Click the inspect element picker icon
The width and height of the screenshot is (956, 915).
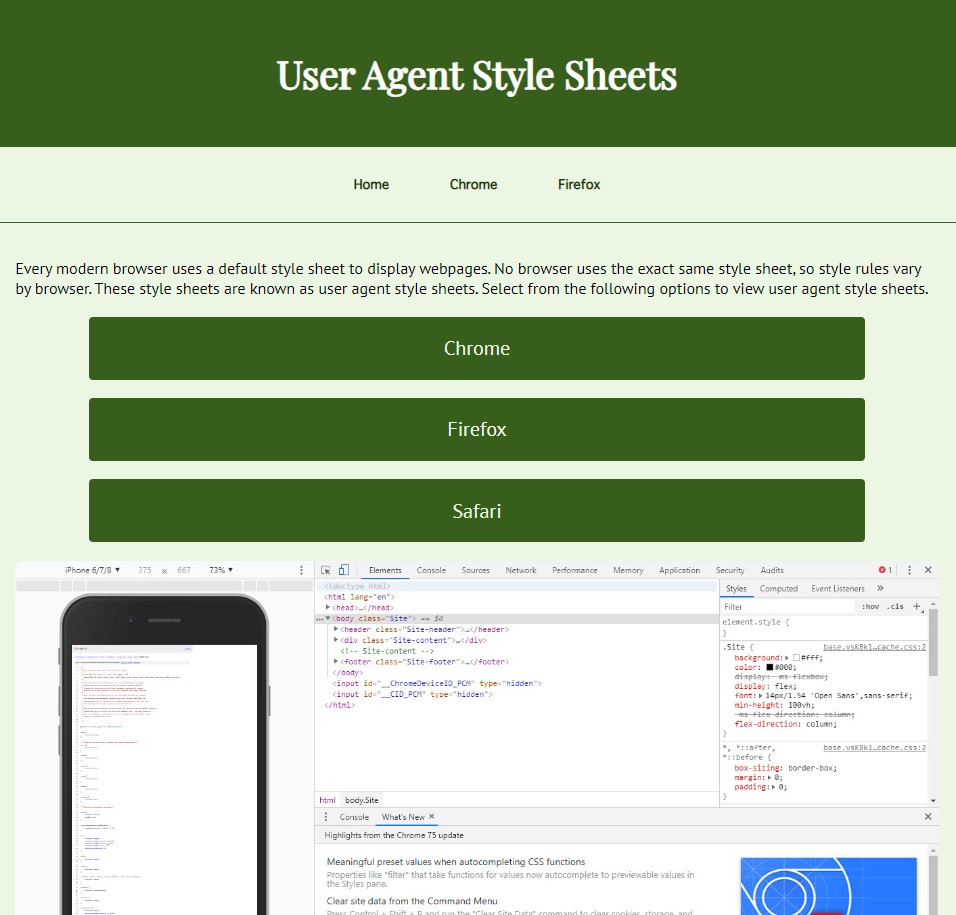tap(326, 570)
